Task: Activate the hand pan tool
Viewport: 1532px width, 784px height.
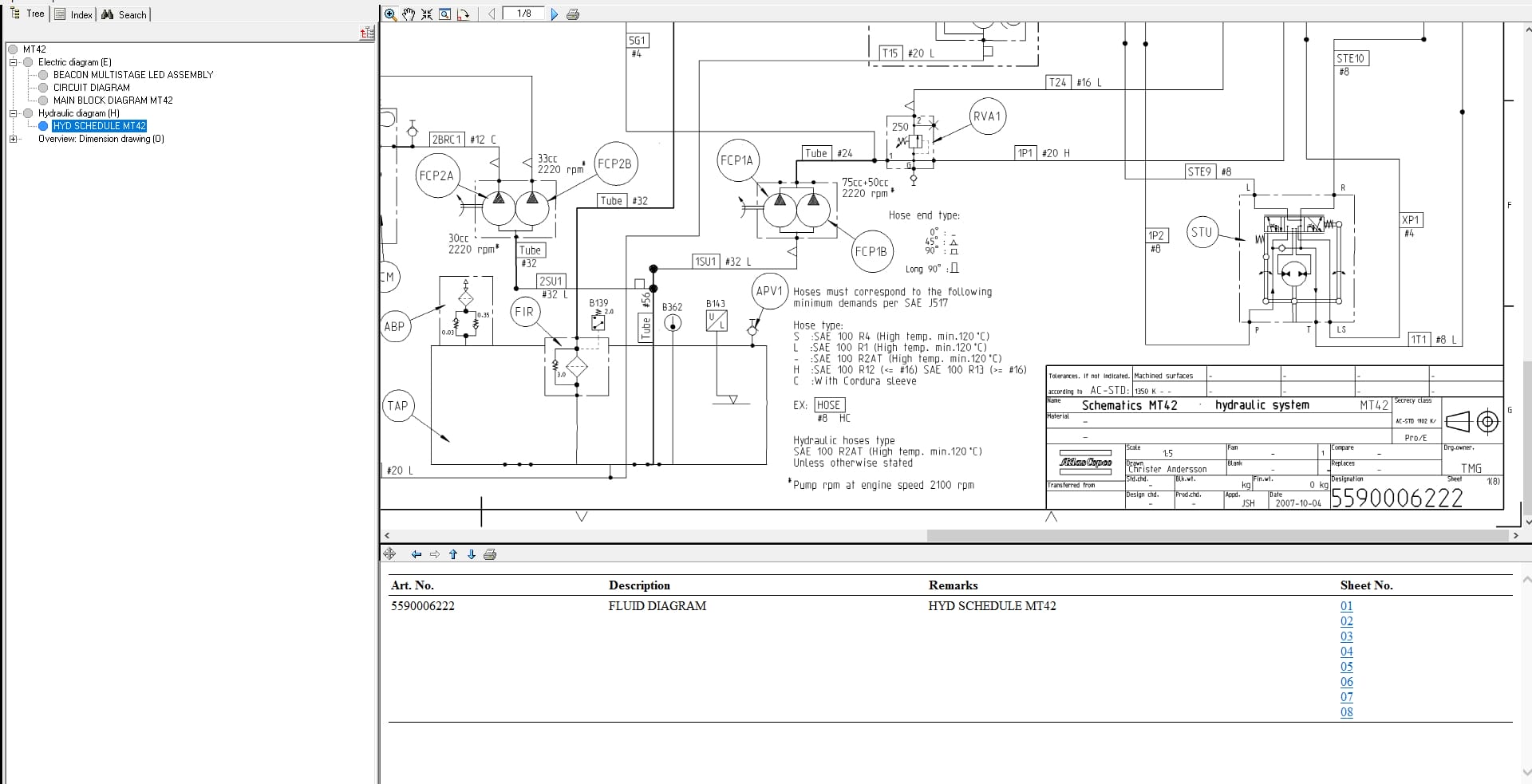Action: tap(409, 14)
